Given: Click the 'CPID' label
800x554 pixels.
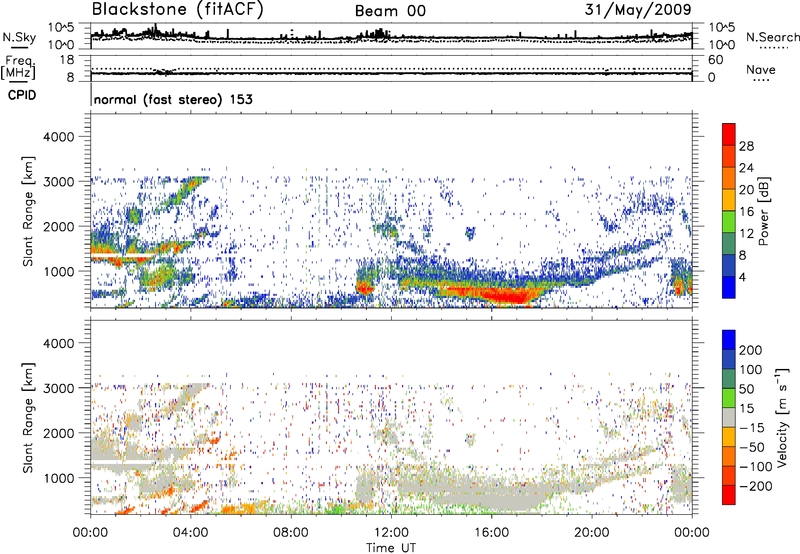Looking at the screenshot, I should (22, 95).
